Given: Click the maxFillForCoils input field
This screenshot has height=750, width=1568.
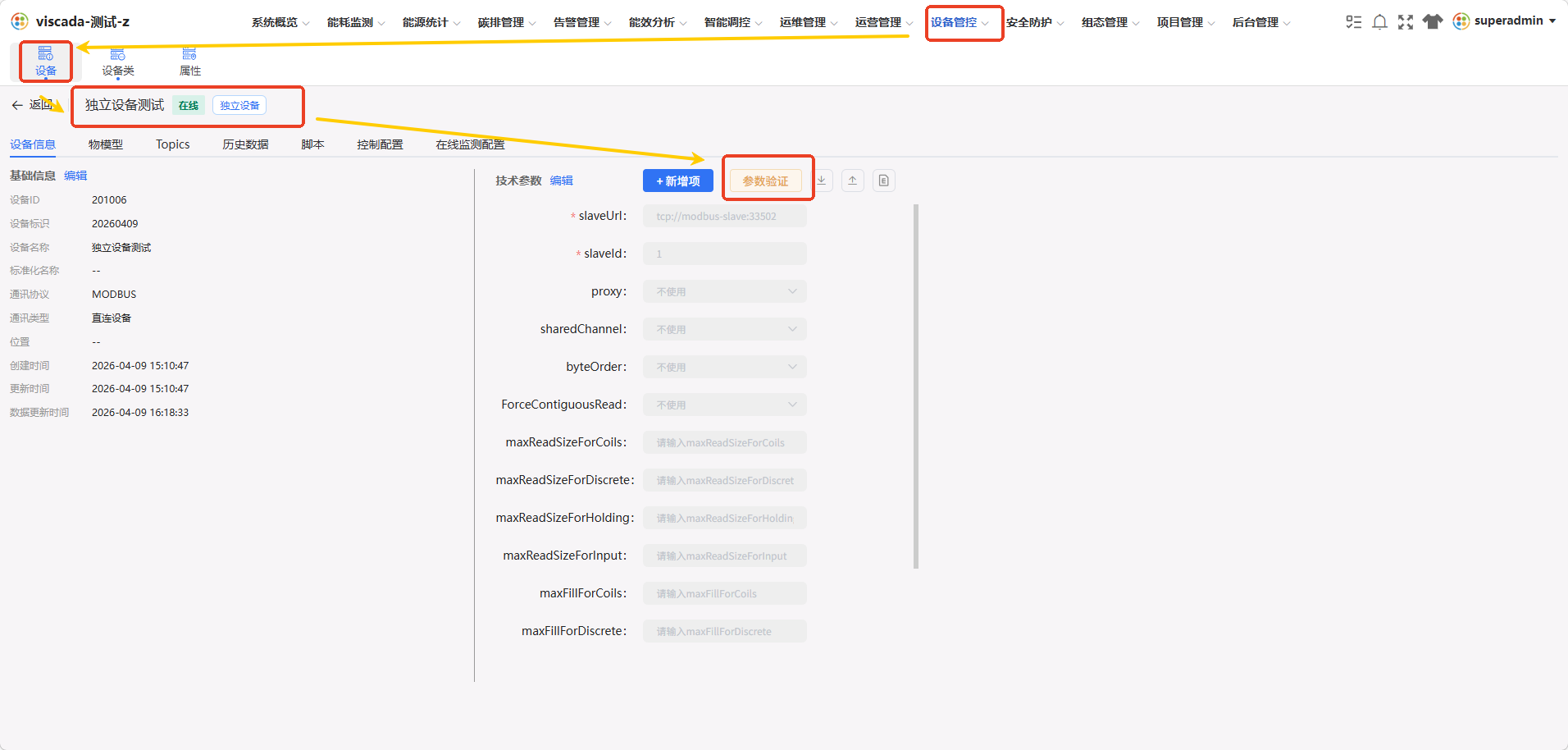Looking at the screenshot, I should 725,593.
